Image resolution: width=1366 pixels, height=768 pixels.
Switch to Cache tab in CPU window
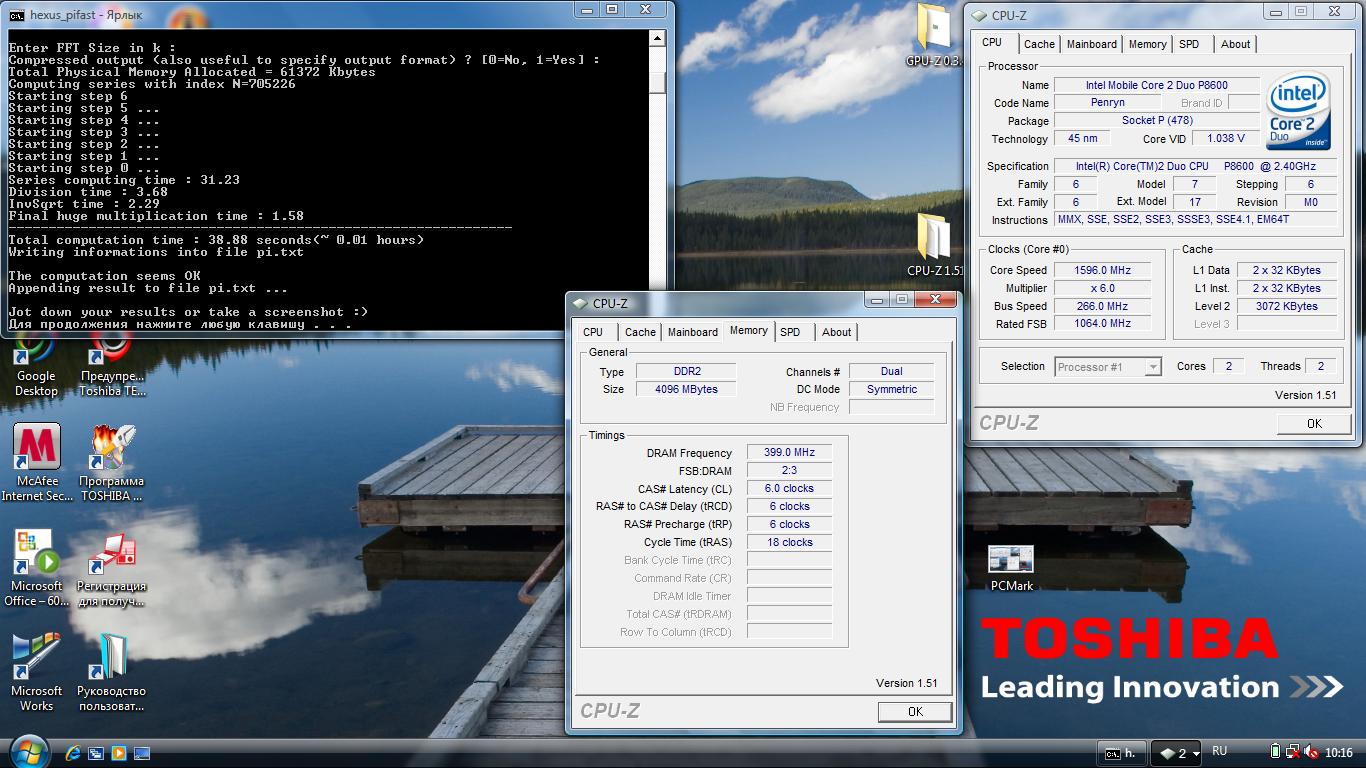[x=1039, y=44]
